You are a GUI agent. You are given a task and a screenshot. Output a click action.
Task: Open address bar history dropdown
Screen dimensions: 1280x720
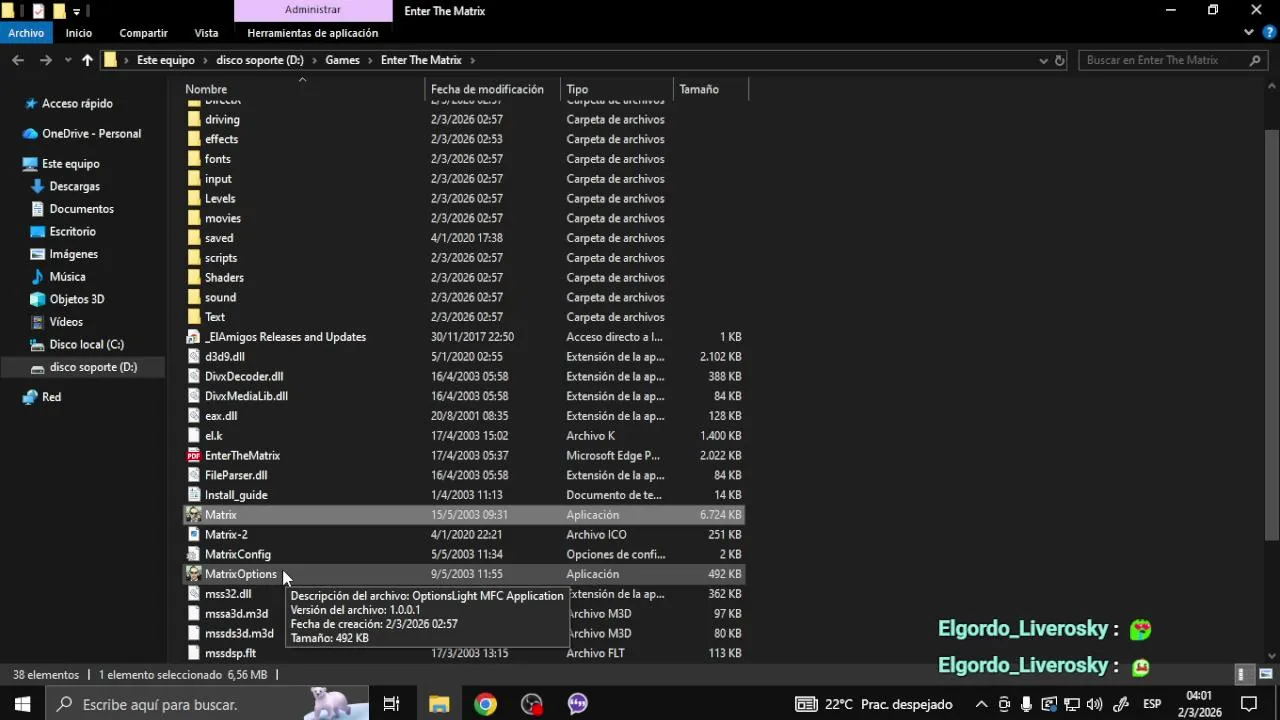(1045, 60)
